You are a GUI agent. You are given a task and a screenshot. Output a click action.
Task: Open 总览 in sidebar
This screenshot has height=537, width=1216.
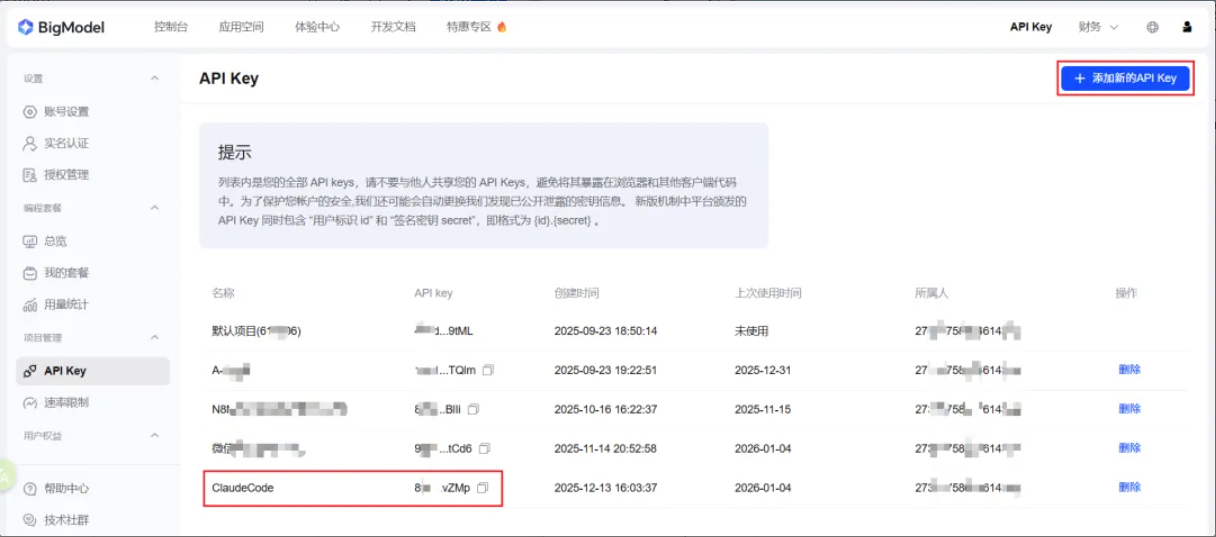(55, 241)
